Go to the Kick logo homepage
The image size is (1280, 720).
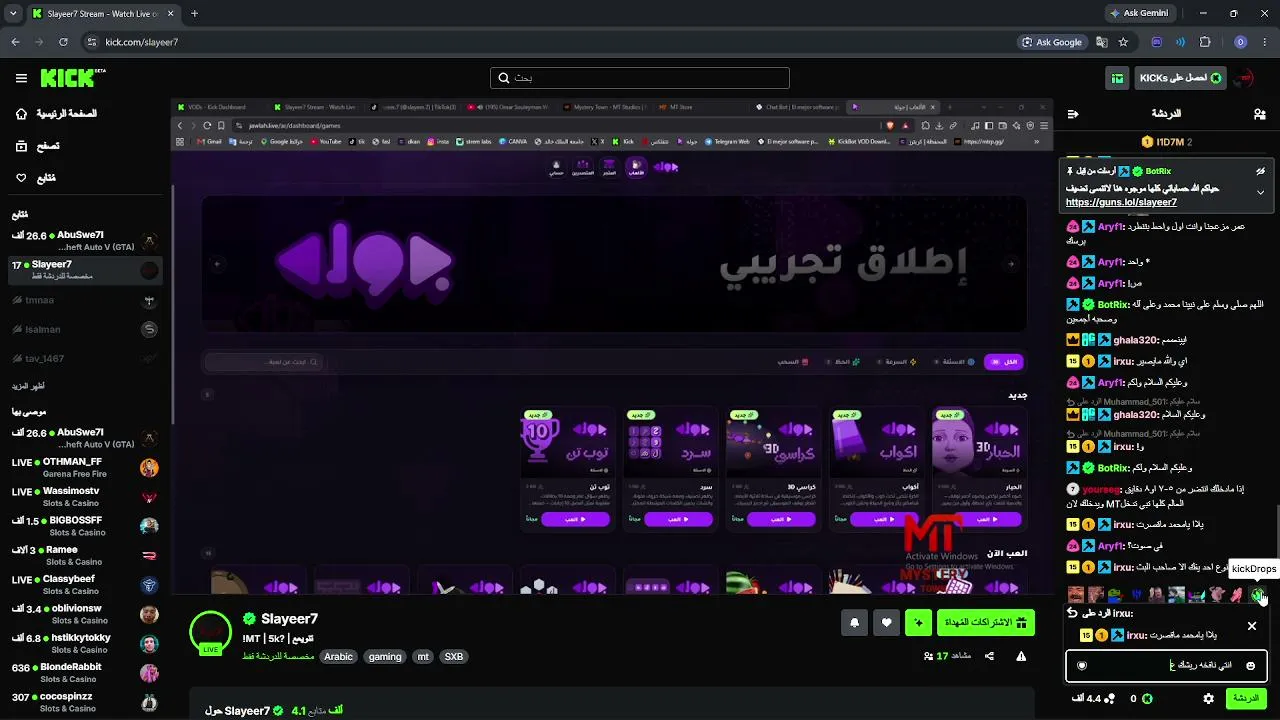[x=73, y=78]
